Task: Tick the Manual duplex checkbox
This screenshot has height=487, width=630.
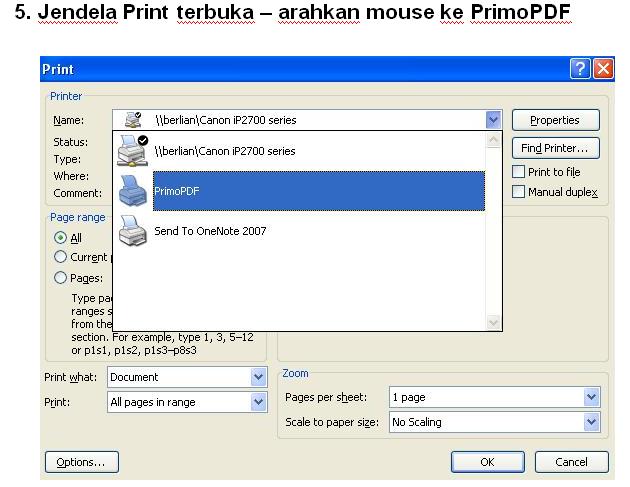Action: (x=518, y=191)
